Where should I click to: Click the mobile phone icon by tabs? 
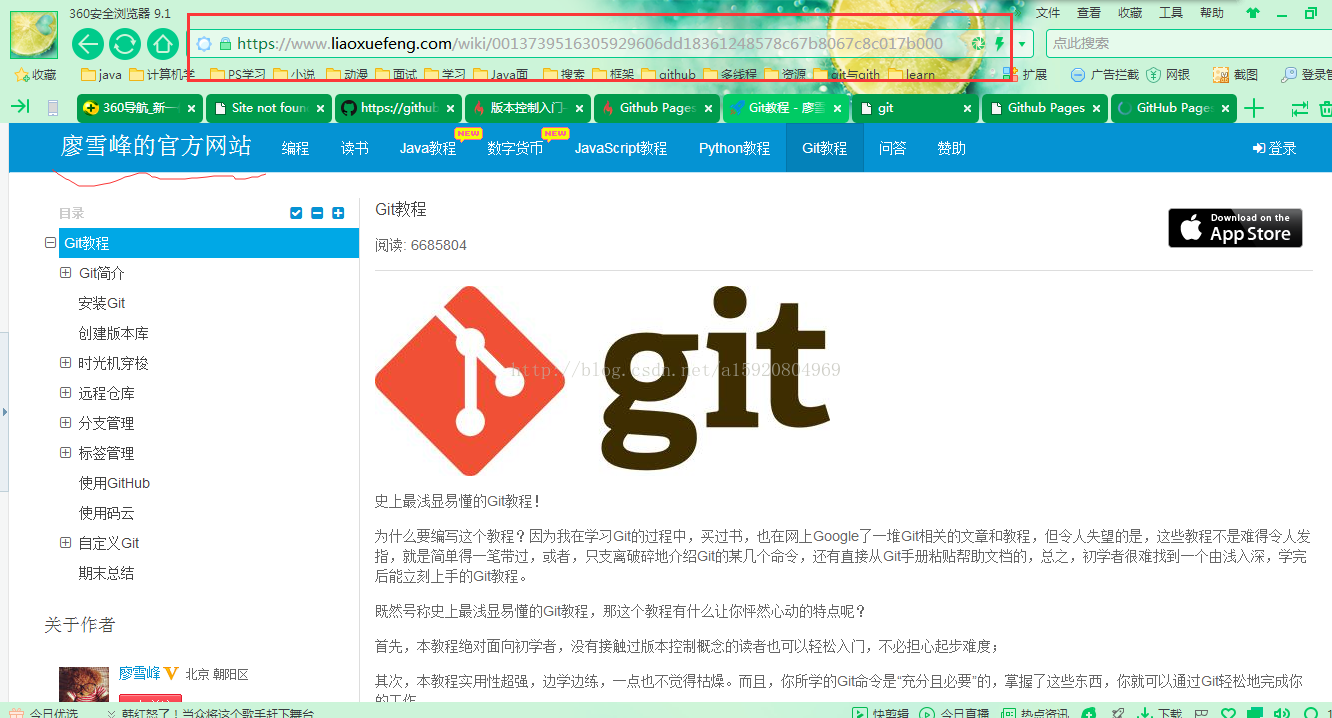point(53,108)
